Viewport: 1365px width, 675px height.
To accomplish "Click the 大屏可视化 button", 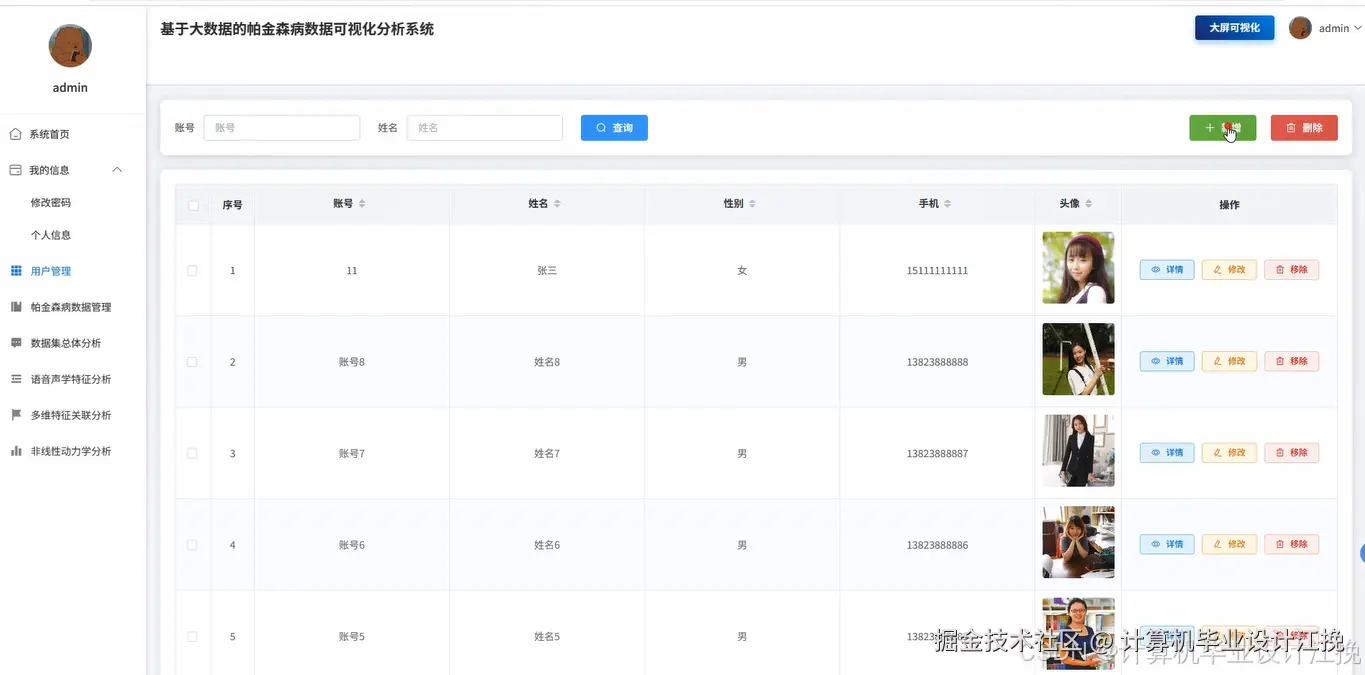I will pos(1234,28).
